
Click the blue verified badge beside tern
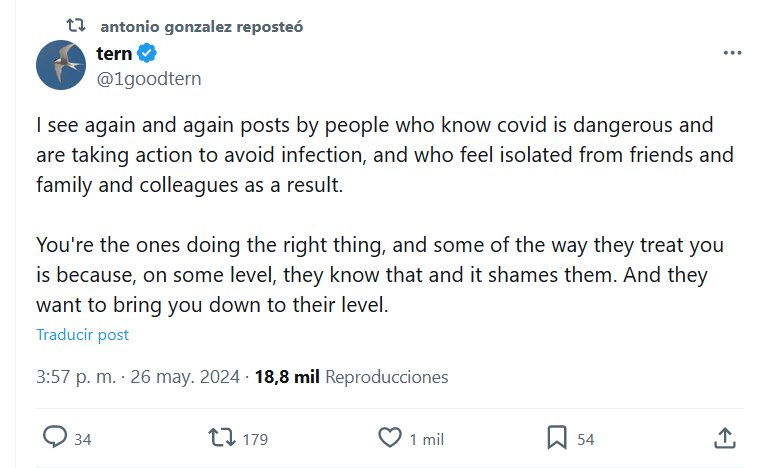(146, 53)
